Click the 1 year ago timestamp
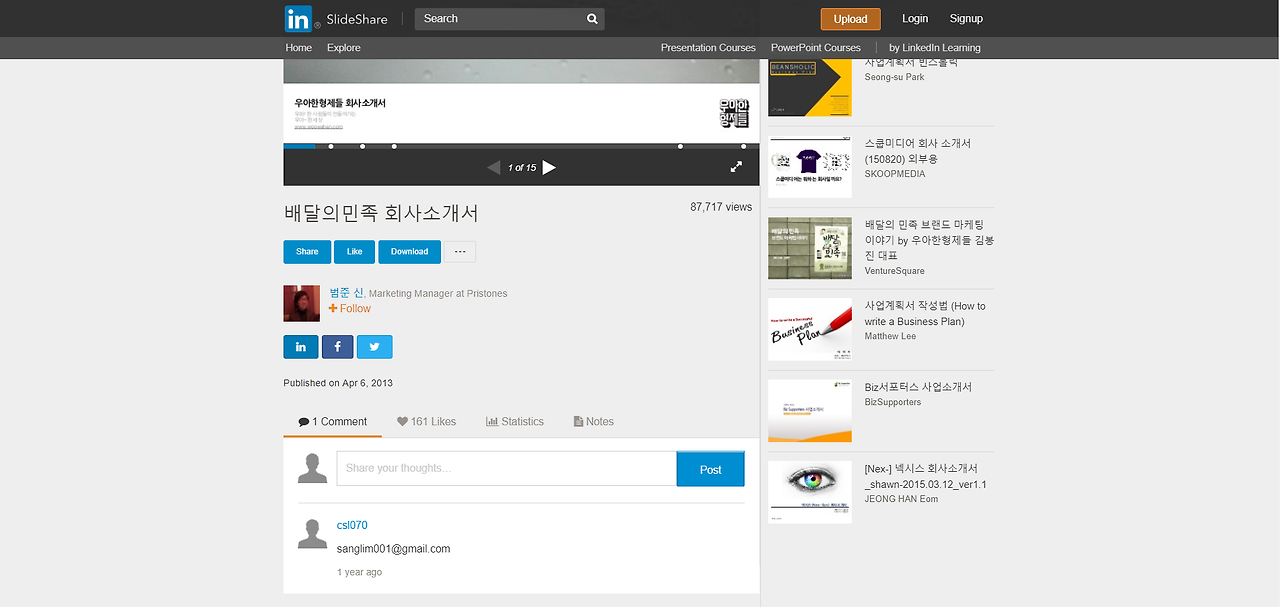This screenshot has width=1280, height=607. coord(359,572)
